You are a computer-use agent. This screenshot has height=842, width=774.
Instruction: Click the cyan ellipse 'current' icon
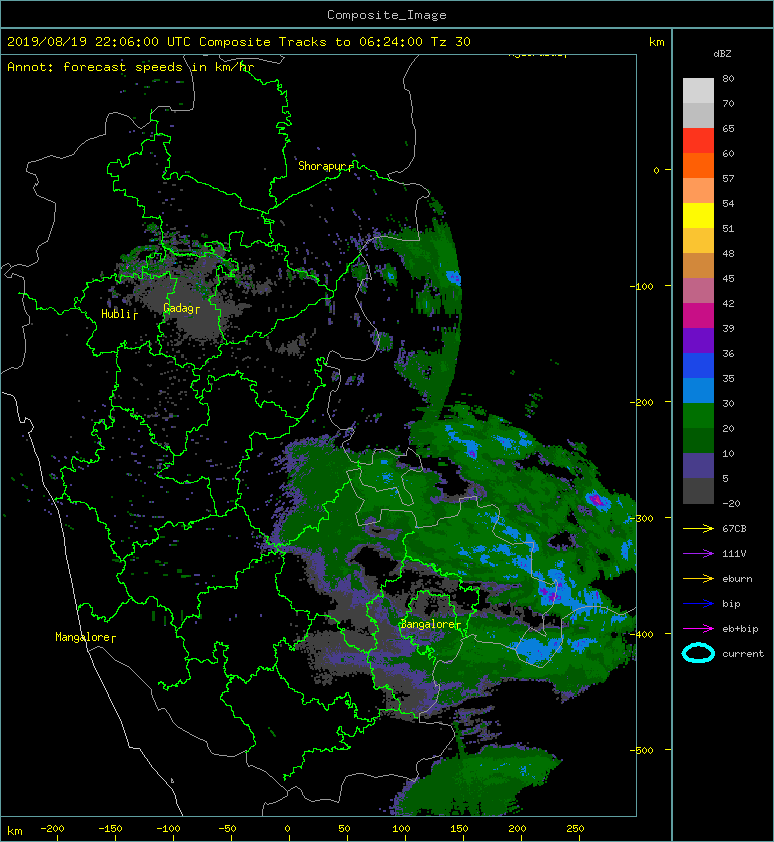click(x=698, y=653)
